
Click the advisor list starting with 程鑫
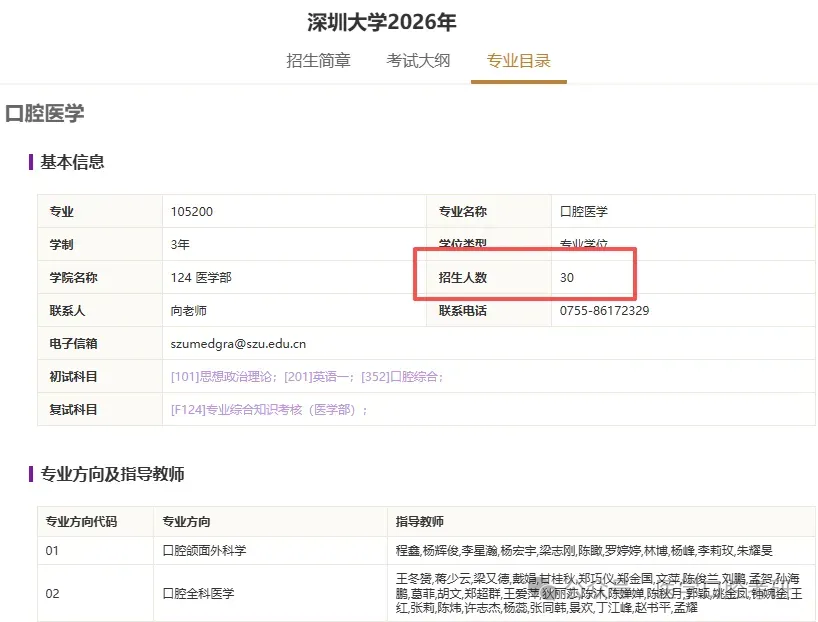(584, 551)
